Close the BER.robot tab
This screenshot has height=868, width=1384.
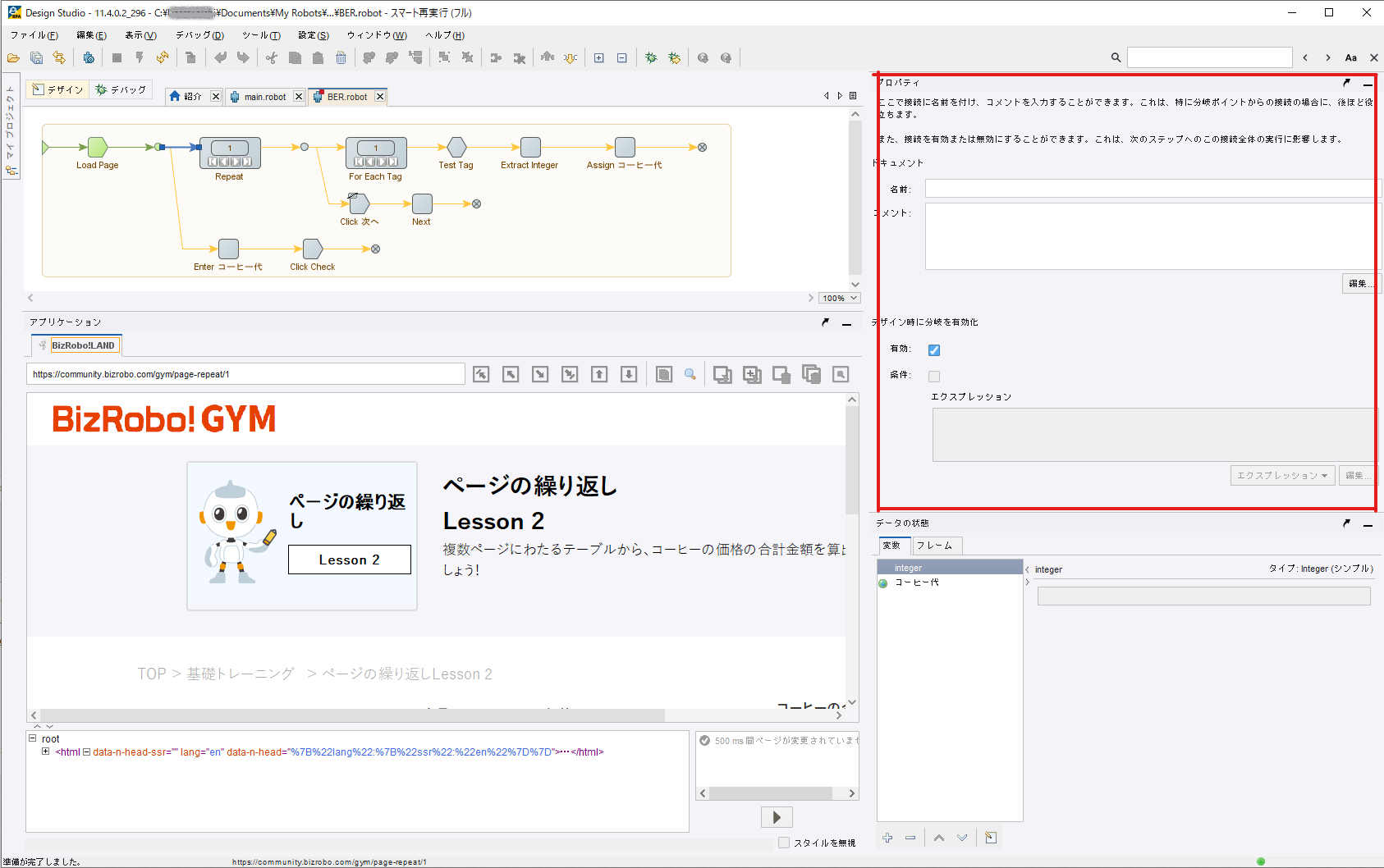point(380,97)
